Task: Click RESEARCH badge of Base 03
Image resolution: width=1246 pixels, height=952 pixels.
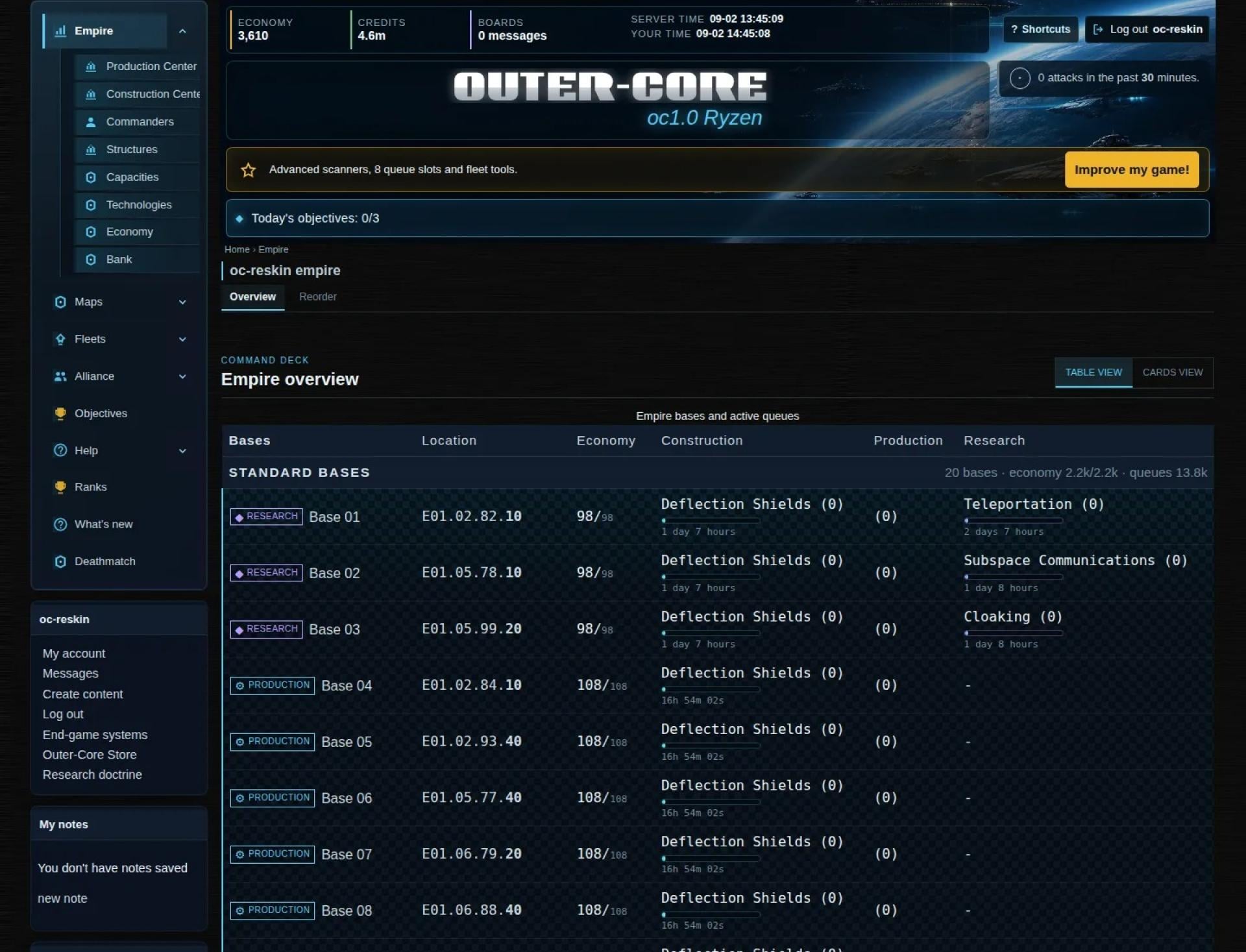Action: (266, 629)
